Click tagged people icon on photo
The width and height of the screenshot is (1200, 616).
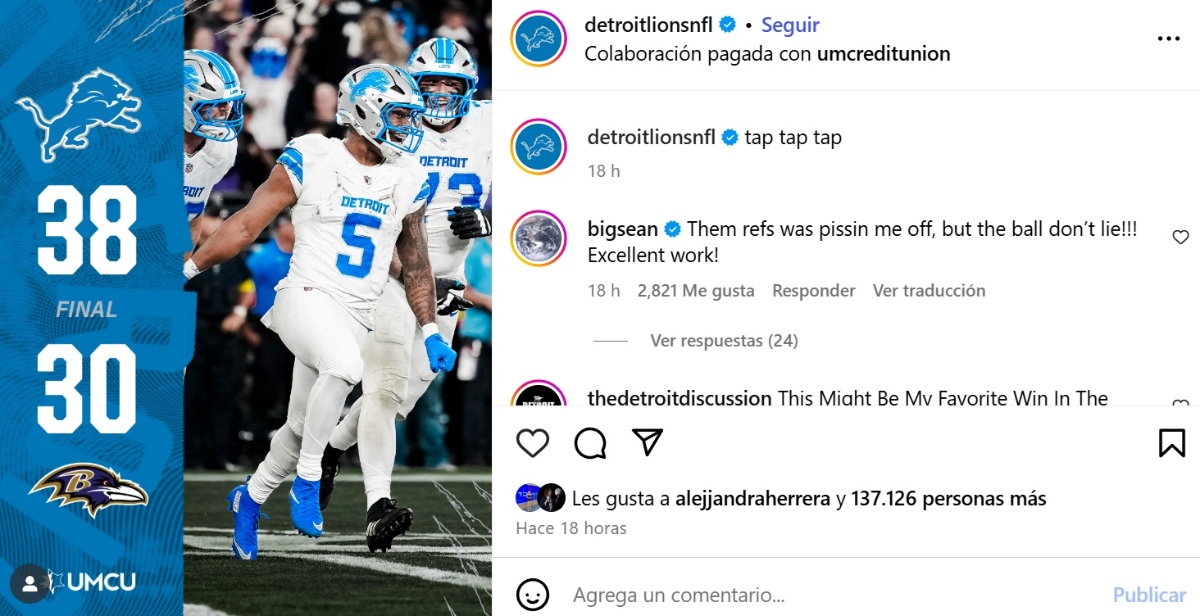click(x=30, y=582)
